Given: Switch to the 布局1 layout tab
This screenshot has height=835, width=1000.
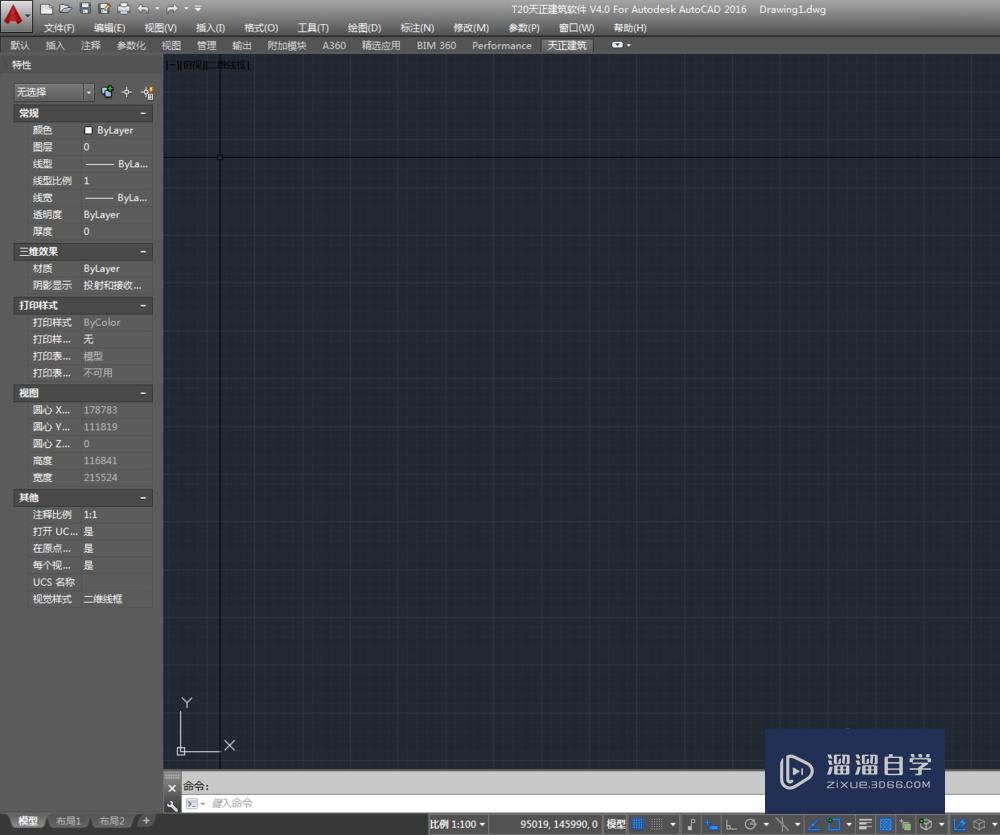Looking at the screenshot, I should [68, 820].
